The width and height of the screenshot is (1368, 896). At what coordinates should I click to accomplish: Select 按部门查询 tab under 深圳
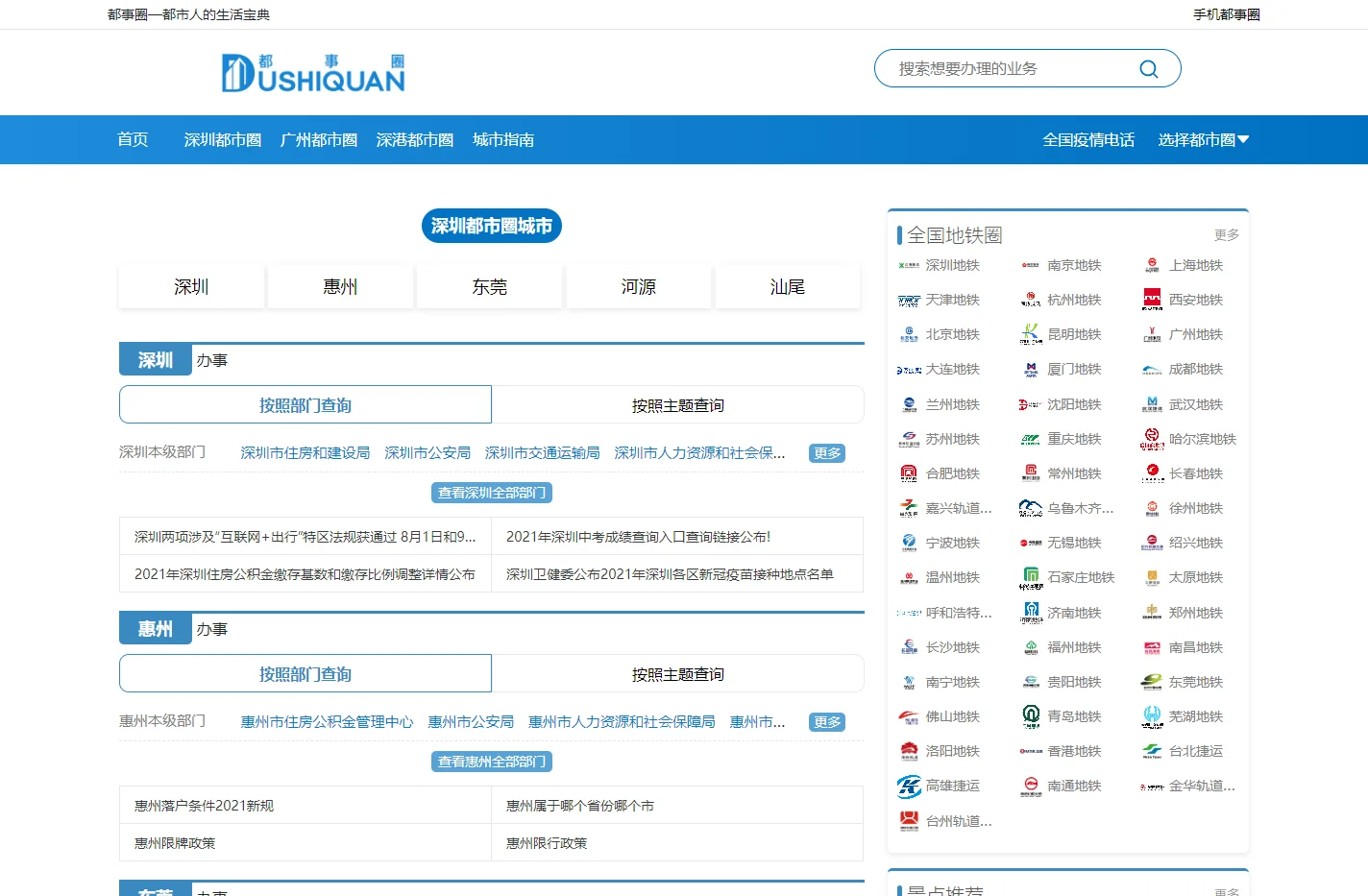point(305,405)
